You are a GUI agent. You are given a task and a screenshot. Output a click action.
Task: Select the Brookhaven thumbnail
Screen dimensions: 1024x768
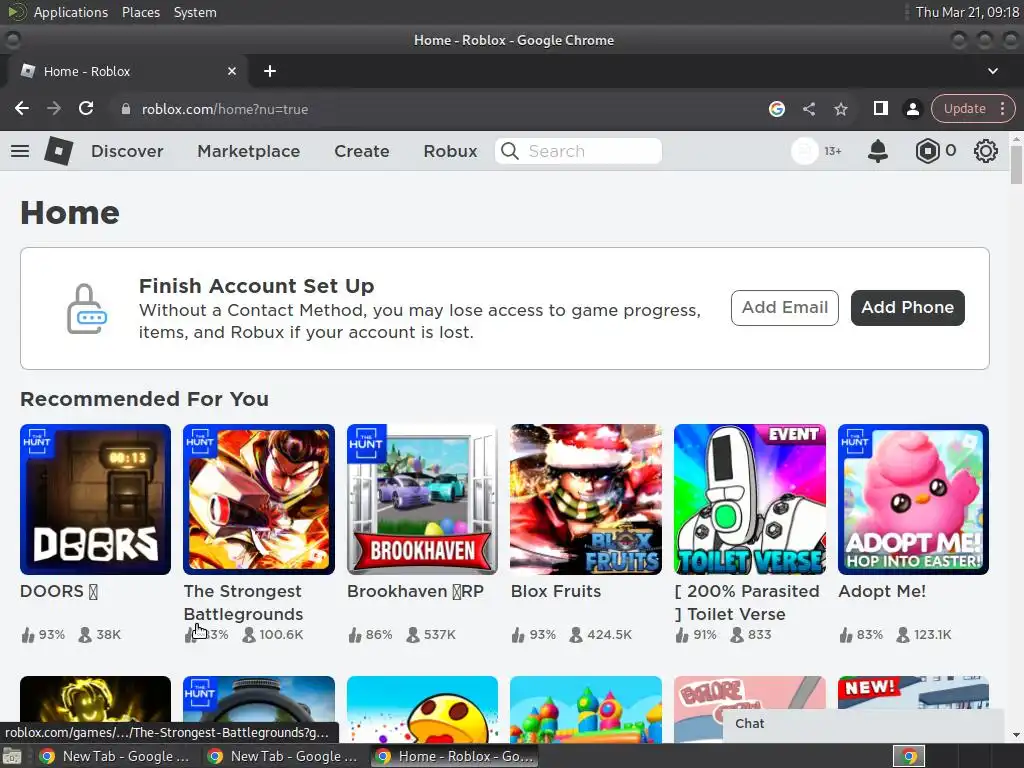423,500
